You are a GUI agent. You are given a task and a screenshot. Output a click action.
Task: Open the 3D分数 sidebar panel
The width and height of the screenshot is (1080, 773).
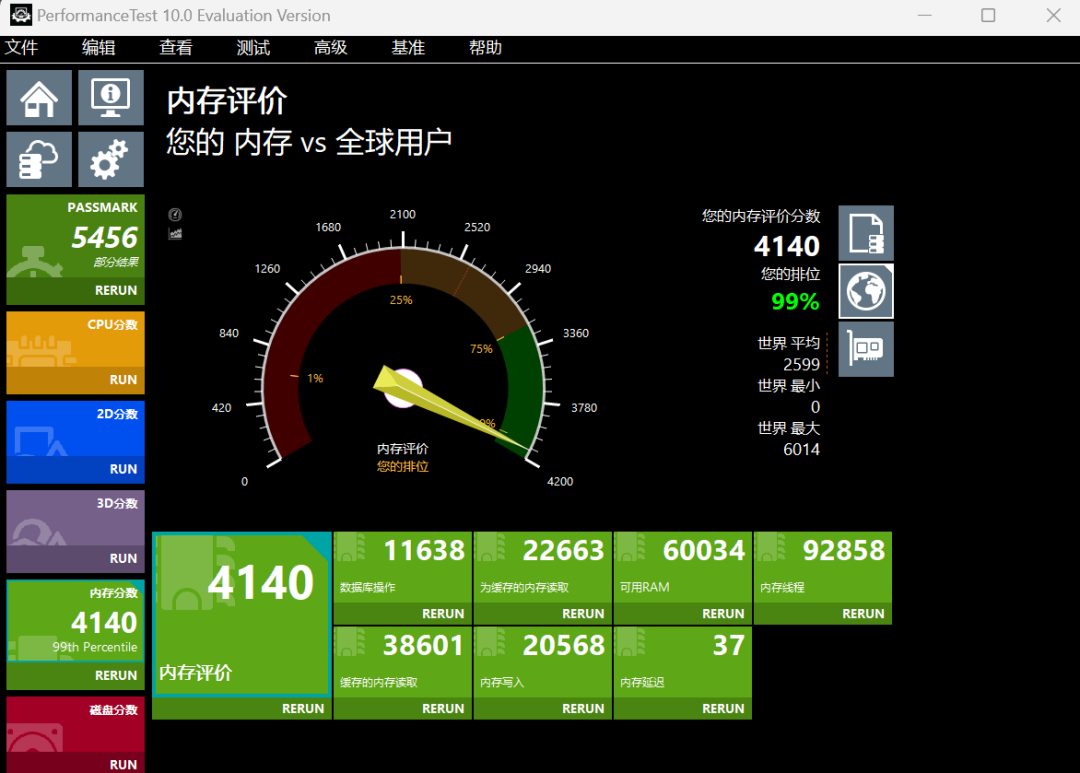[76, 518]
